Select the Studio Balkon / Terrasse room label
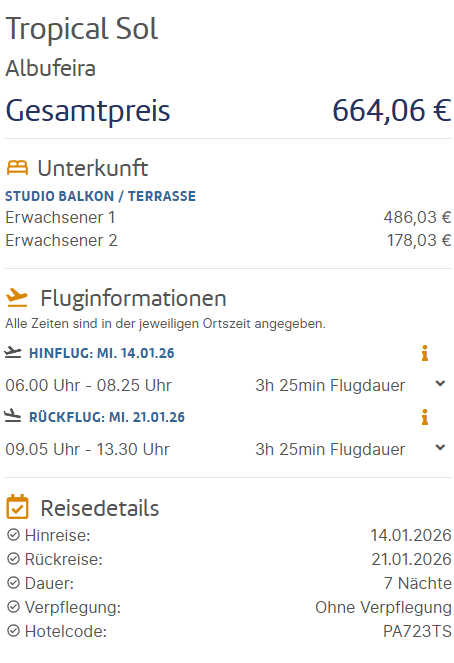This screenshot has width=454, height=663. [x=101, y=196]
